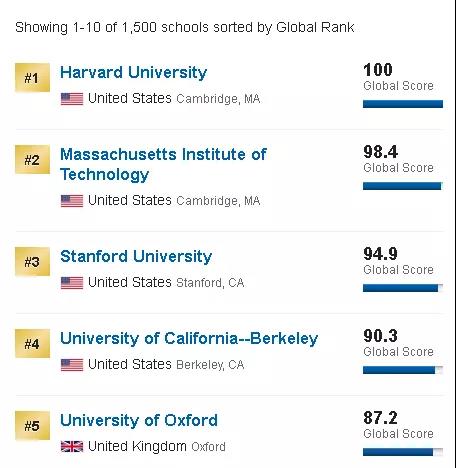Open the University of Oxford link
The width and height of the screenshot is (456, 468).
139,420
